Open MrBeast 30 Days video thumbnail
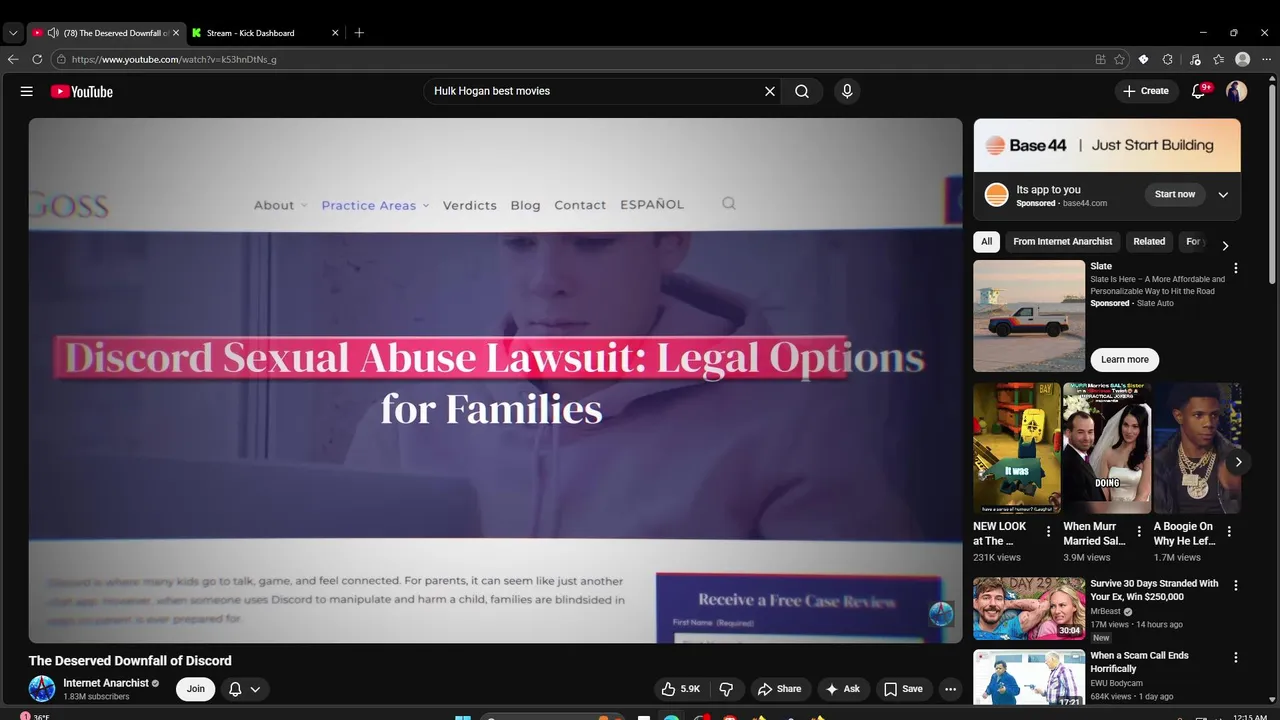Viewport: 1280px width, 720px height. click(1029, 608)
